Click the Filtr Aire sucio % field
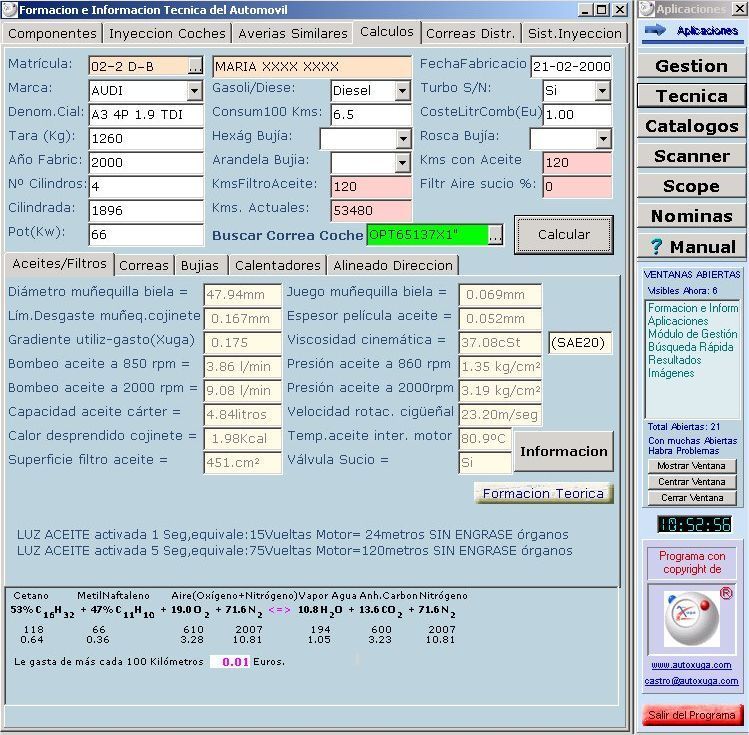 (578, 186)
